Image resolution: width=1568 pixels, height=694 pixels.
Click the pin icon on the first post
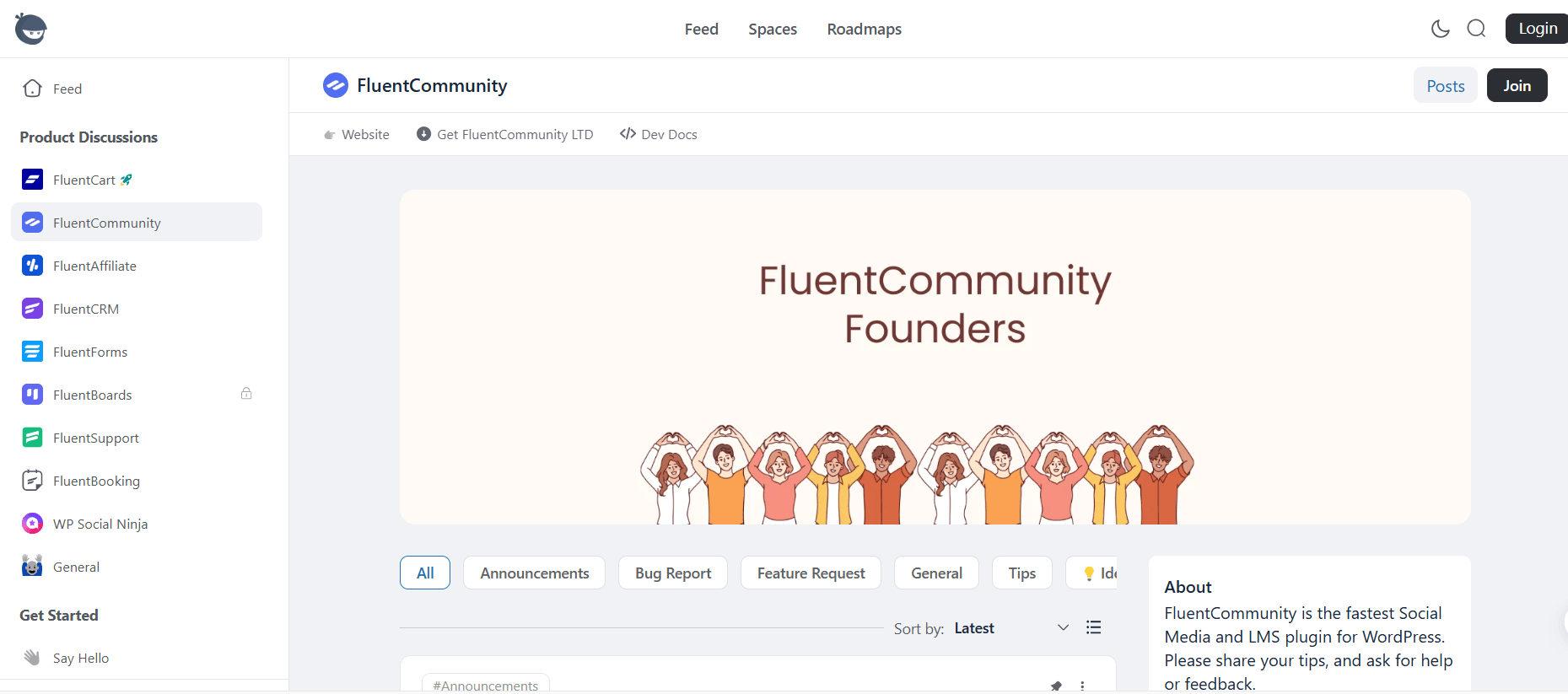(x=1056, y=686)
